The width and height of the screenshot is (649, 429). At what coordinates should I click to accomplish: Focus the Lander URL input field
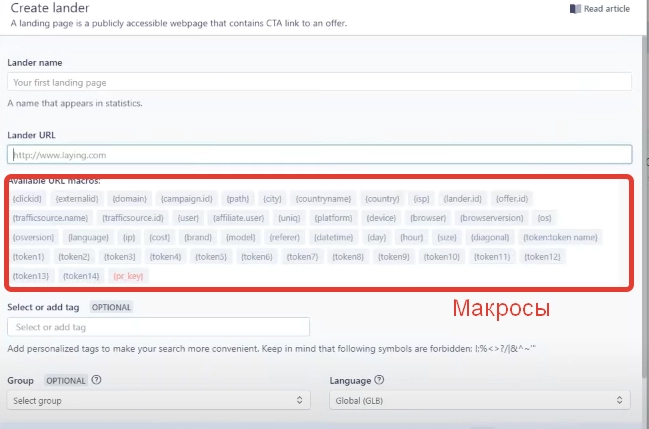(x=319, y=154)
